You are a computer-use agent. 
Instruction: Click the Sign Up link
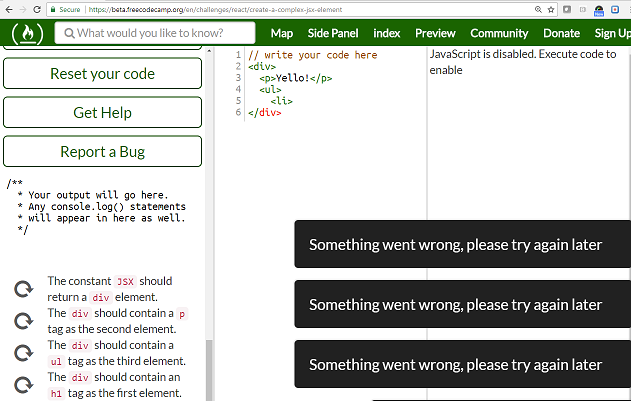coord(612,33)
